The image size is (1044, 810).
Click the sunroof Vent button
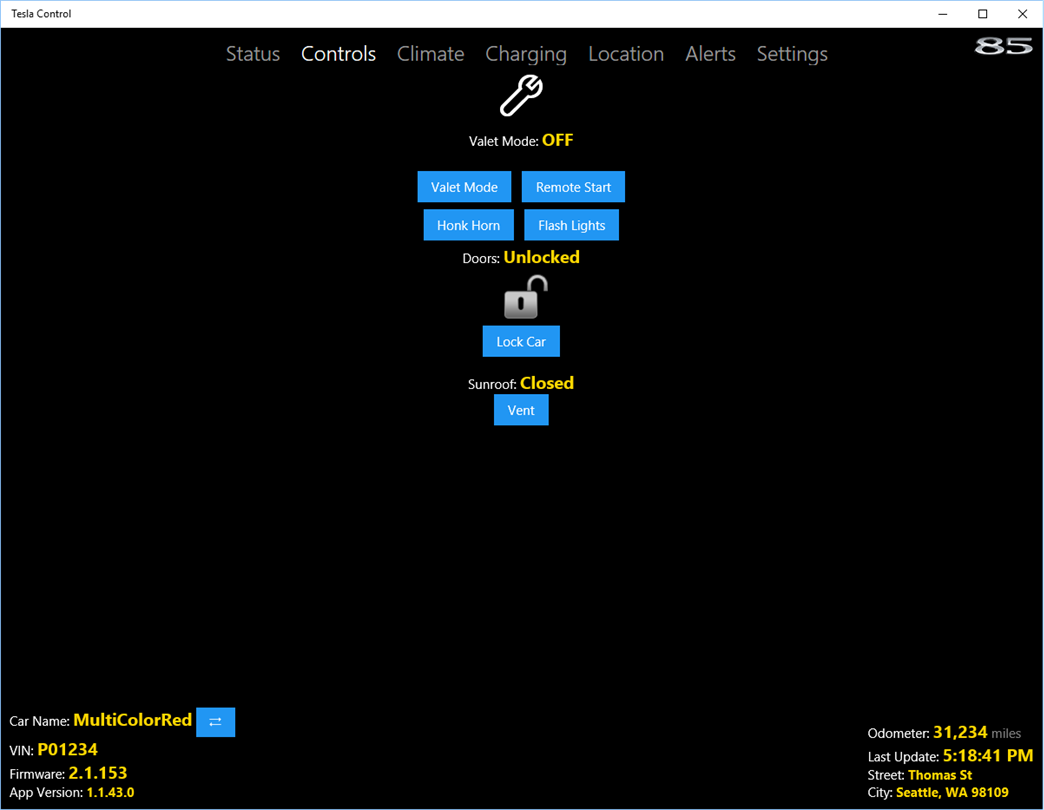pyautogui.click(x=521, y=410)
